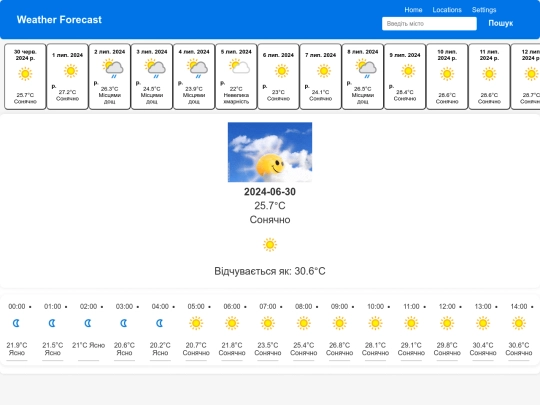Click the 12:00 hourly sun icon

click(x=447, y=323)
